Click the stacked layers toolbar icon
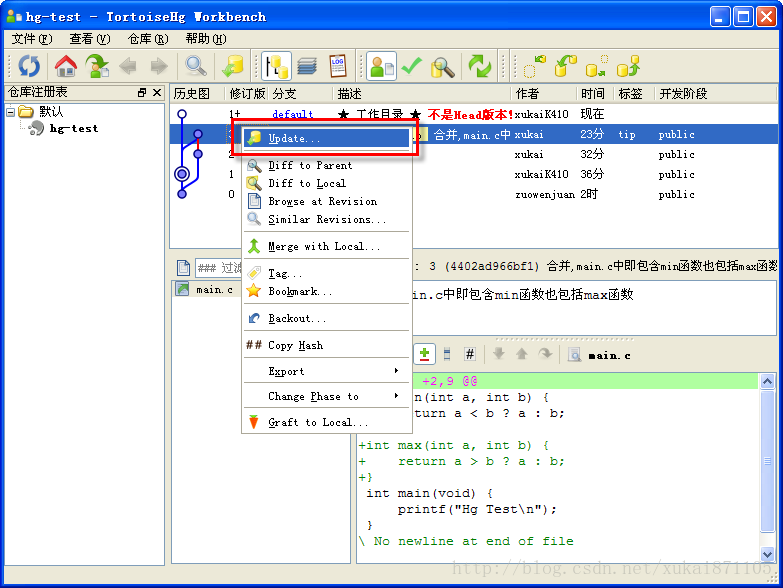 pos(307,66)
